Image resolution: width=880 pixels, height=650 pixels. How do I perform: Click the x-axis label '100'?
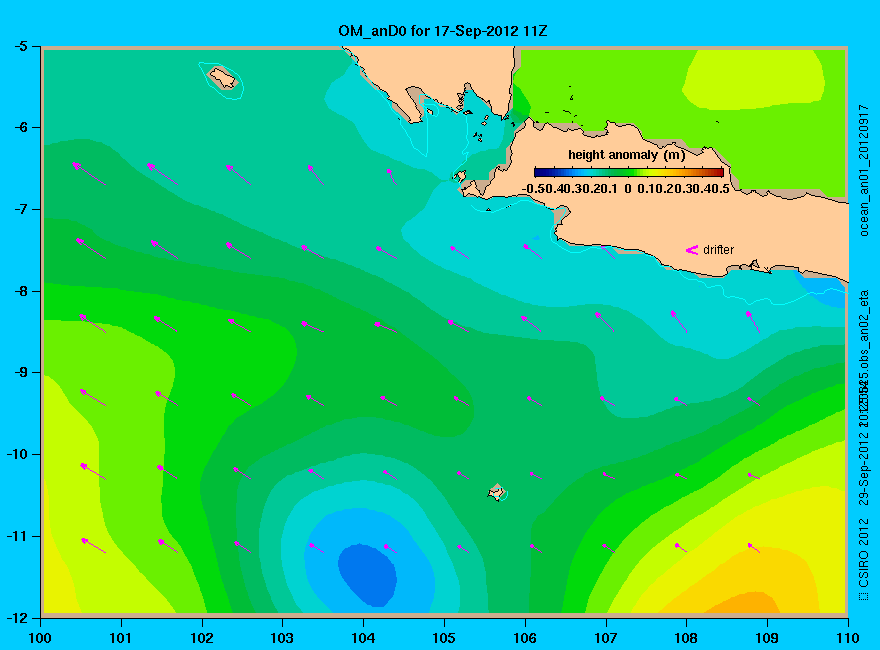point(40,638)
